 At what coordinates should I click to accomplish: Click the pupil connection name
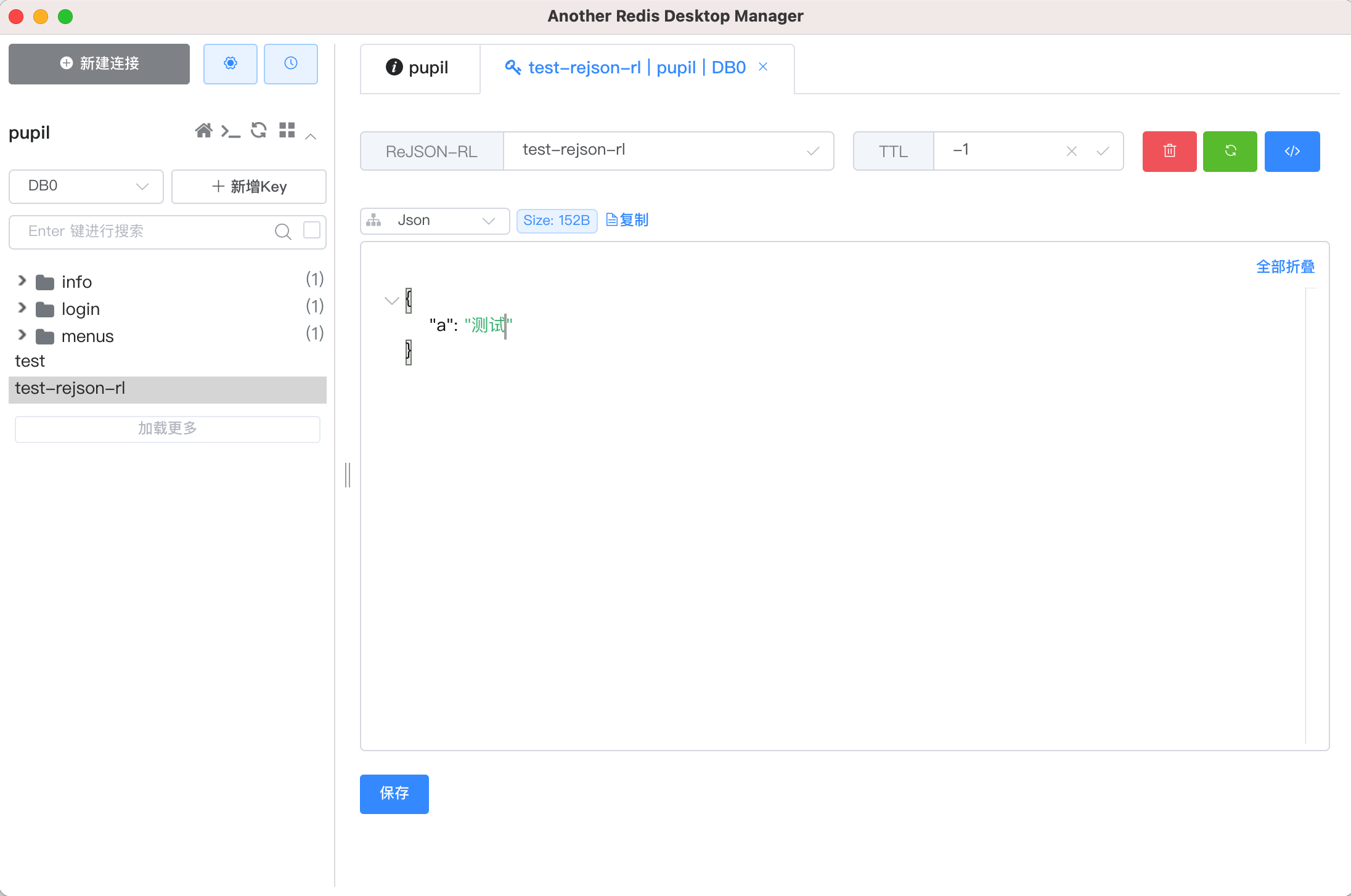pyautogui.click(x=29, y=133)
